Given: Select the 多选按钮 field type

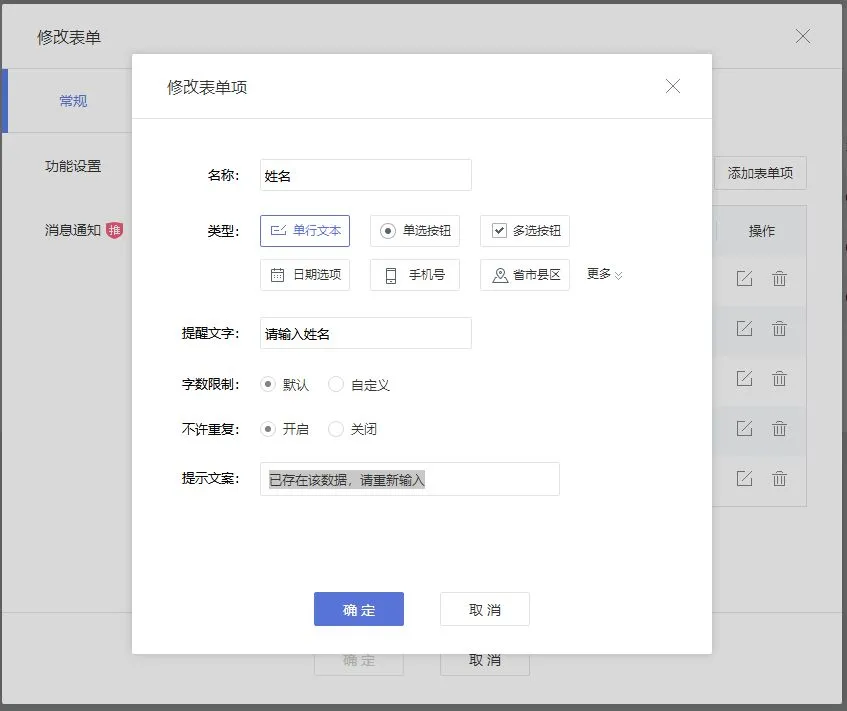Looking at the screenshot, I should click(525, 231).
